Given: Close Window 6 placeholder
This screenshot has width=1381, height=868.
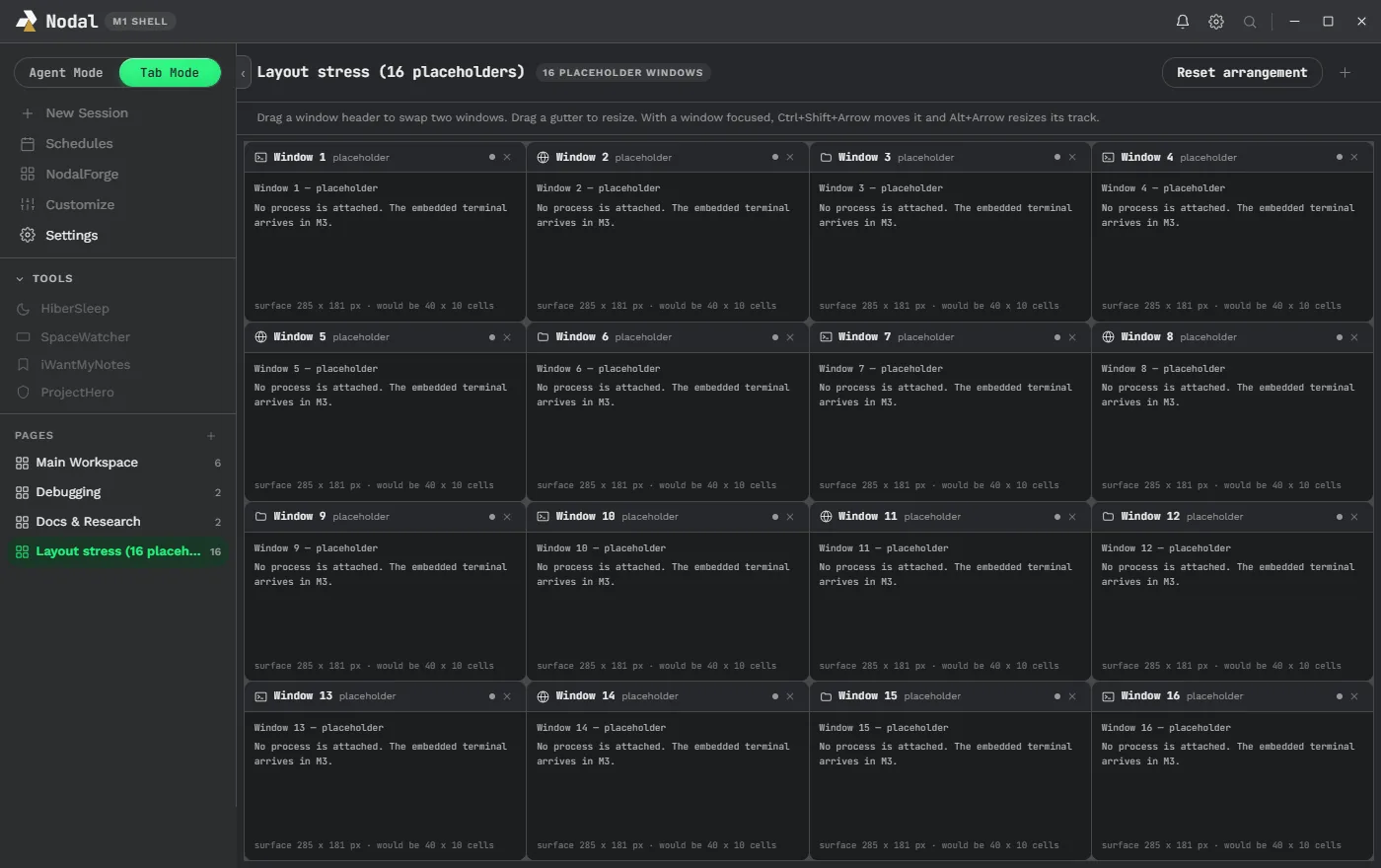Looking at the screenshot, I should click(x=789, y=336).
